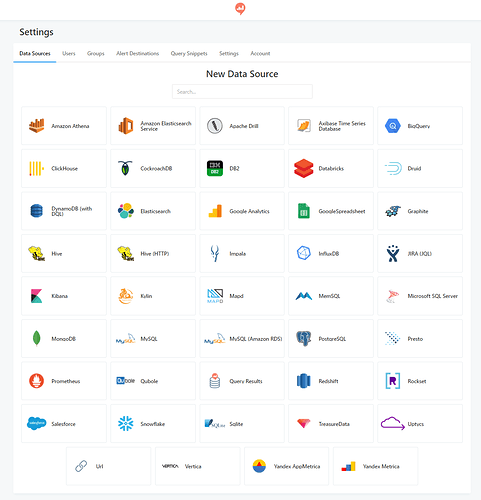Click the data source Search field
The height and width of the screenshot is (500, 481).
tap(242, 92)
